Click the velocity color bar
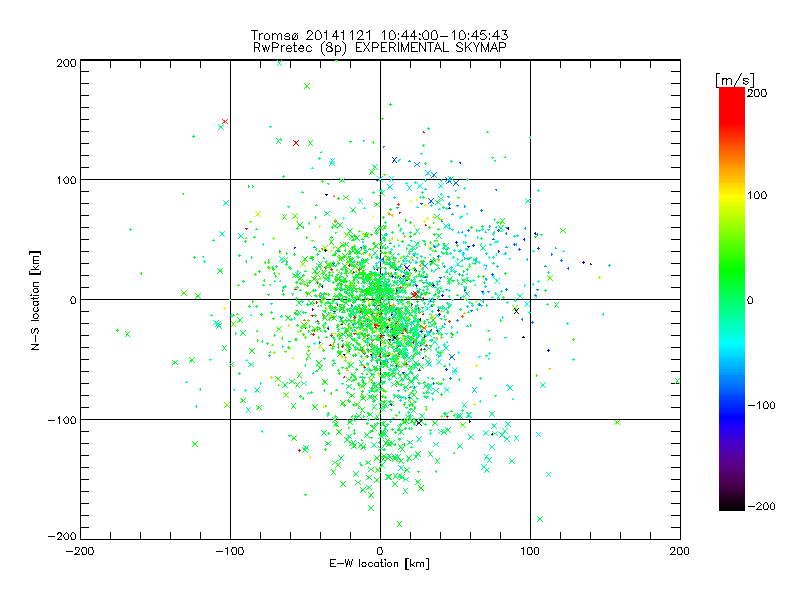 click(x=732, y=299)
